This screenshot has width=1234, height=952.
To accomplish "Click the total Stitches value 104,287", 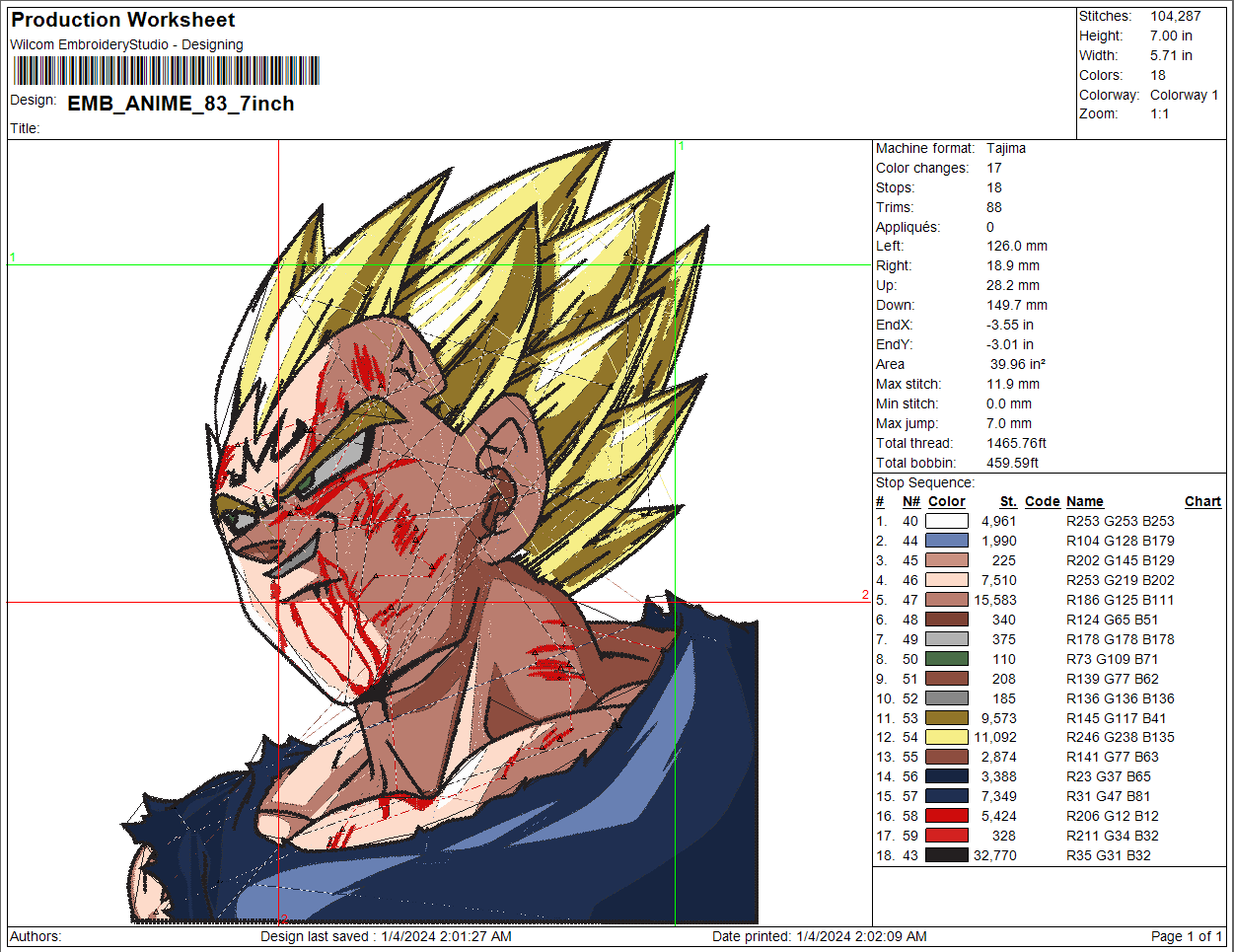I will (1175, 16).
